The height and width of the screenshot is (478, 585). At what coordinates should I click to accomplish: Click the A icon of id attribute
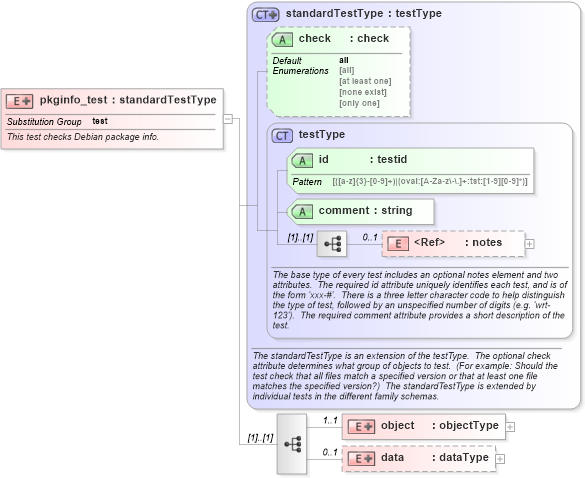(x=302, y=161)
